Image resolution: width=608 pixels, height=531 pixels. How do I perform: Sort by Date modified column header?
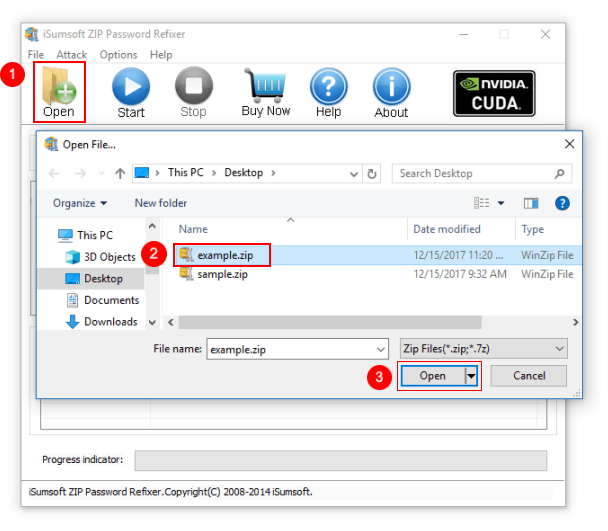[447, 229]
